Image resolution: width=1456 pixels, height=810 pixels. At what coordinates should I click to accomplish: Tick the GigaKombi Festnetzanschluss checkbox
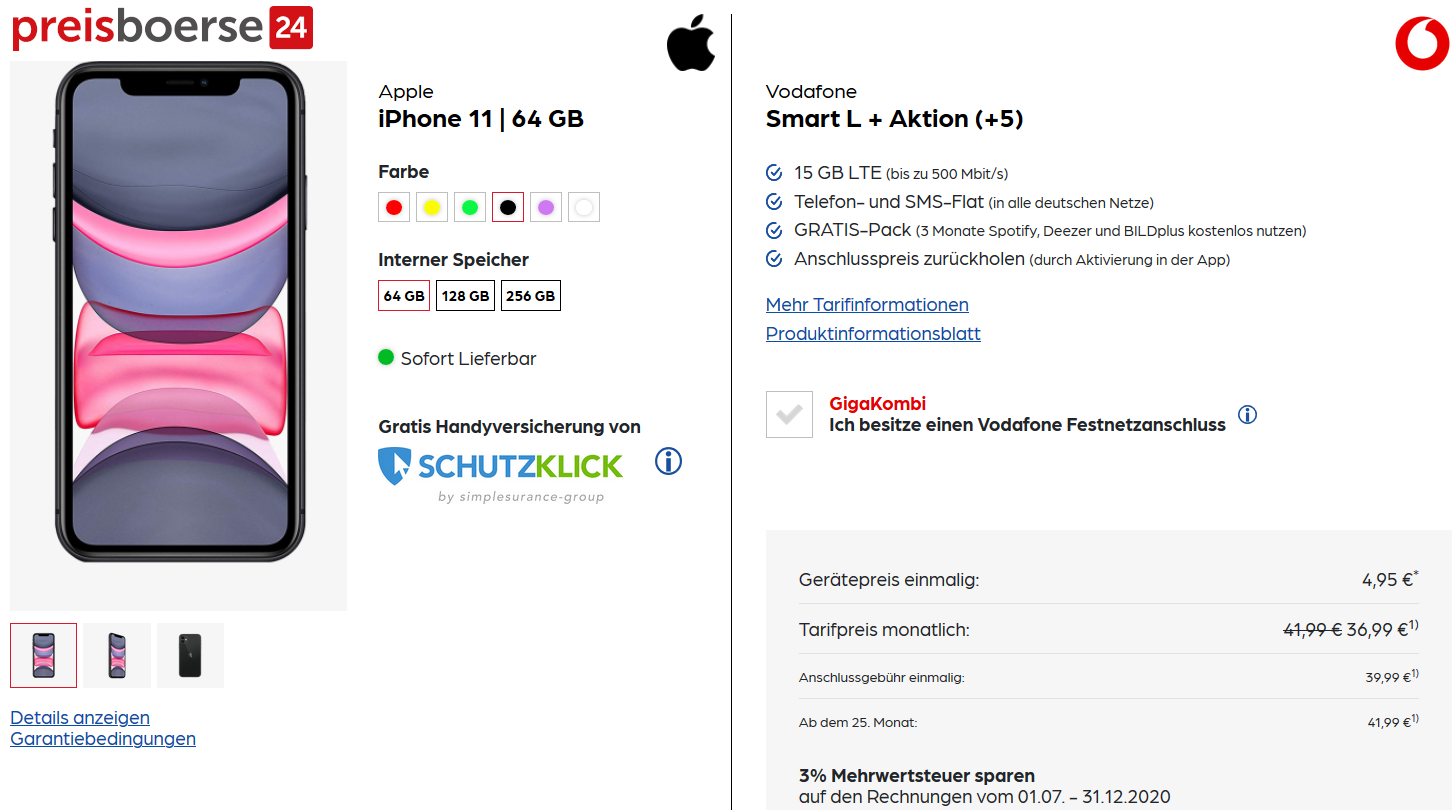coord(789,414)
